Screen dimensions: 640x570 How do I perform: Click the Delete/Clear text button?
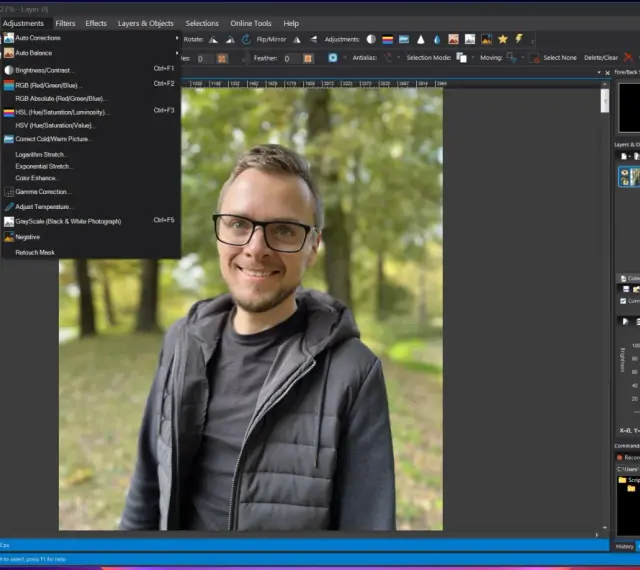tap(601, 58)
